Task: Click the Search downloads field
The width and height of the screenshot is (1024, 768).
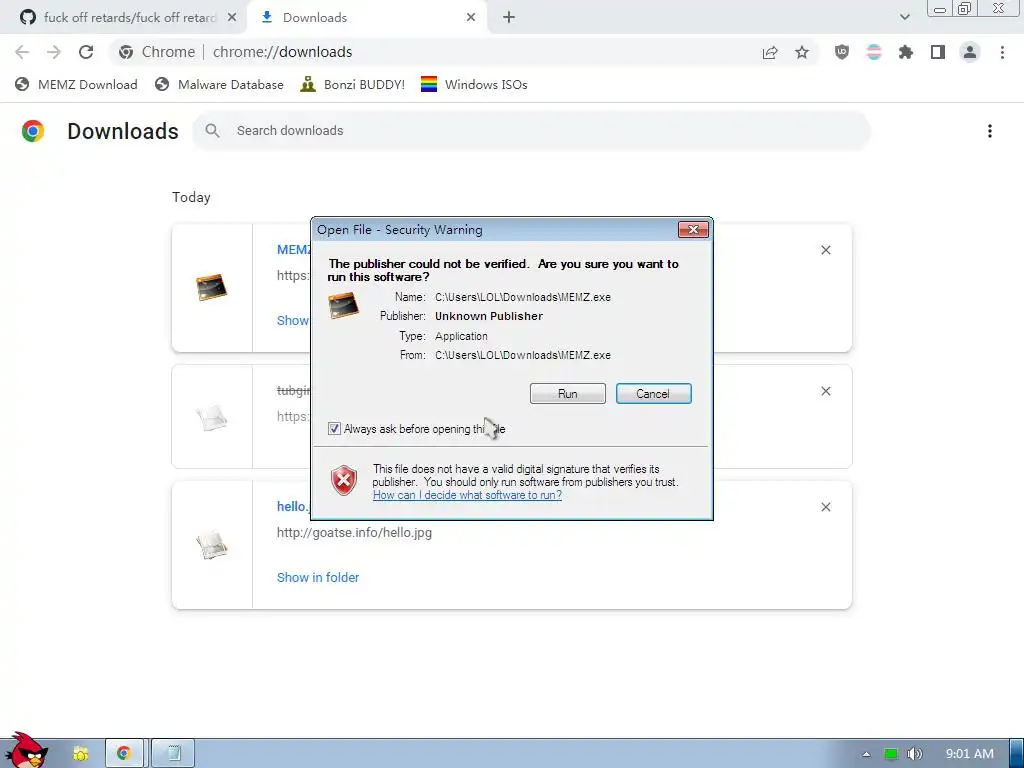Action: coord(531,131)
